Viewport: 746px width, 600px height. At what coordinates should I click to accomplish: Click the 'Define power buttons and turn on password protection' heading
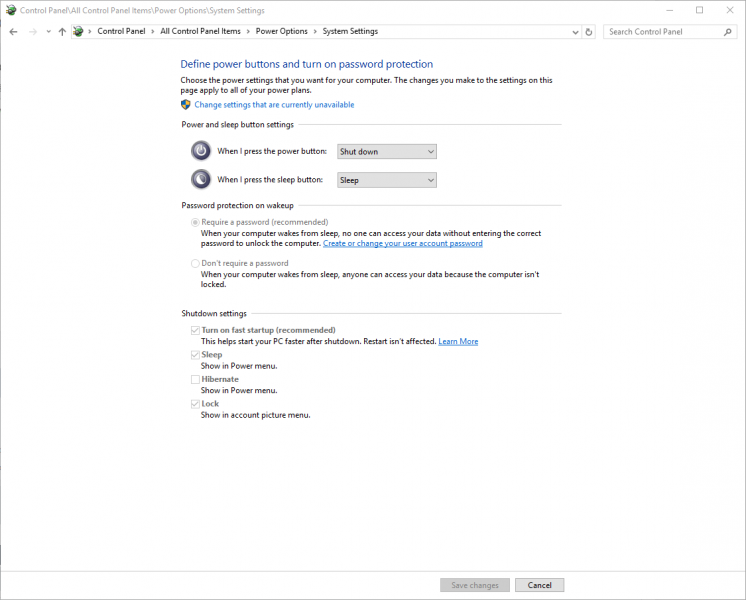pyautogui.click(x=307, y=64)
